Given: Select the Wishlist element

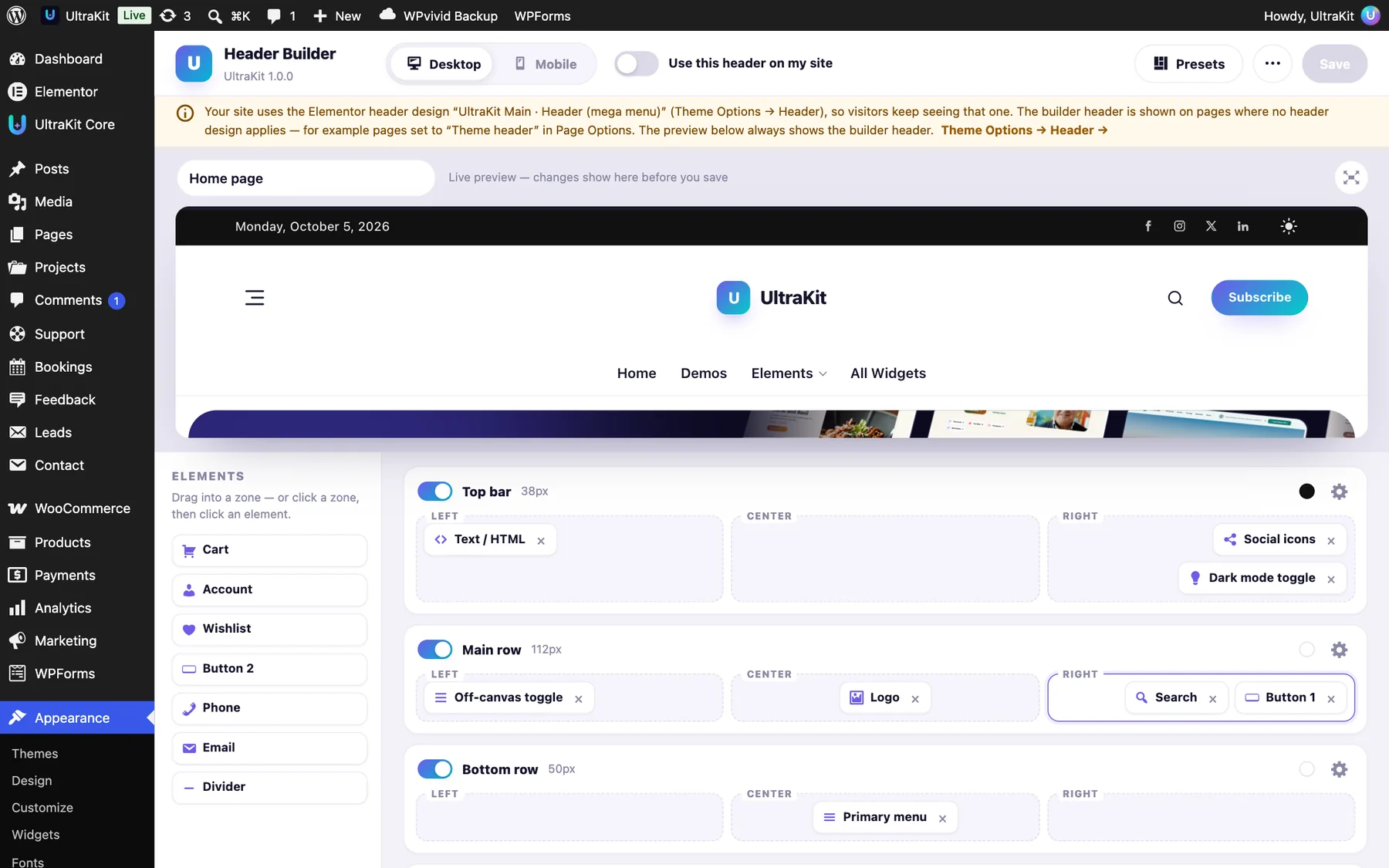Looking at the screenshot, I should (269, 629).
